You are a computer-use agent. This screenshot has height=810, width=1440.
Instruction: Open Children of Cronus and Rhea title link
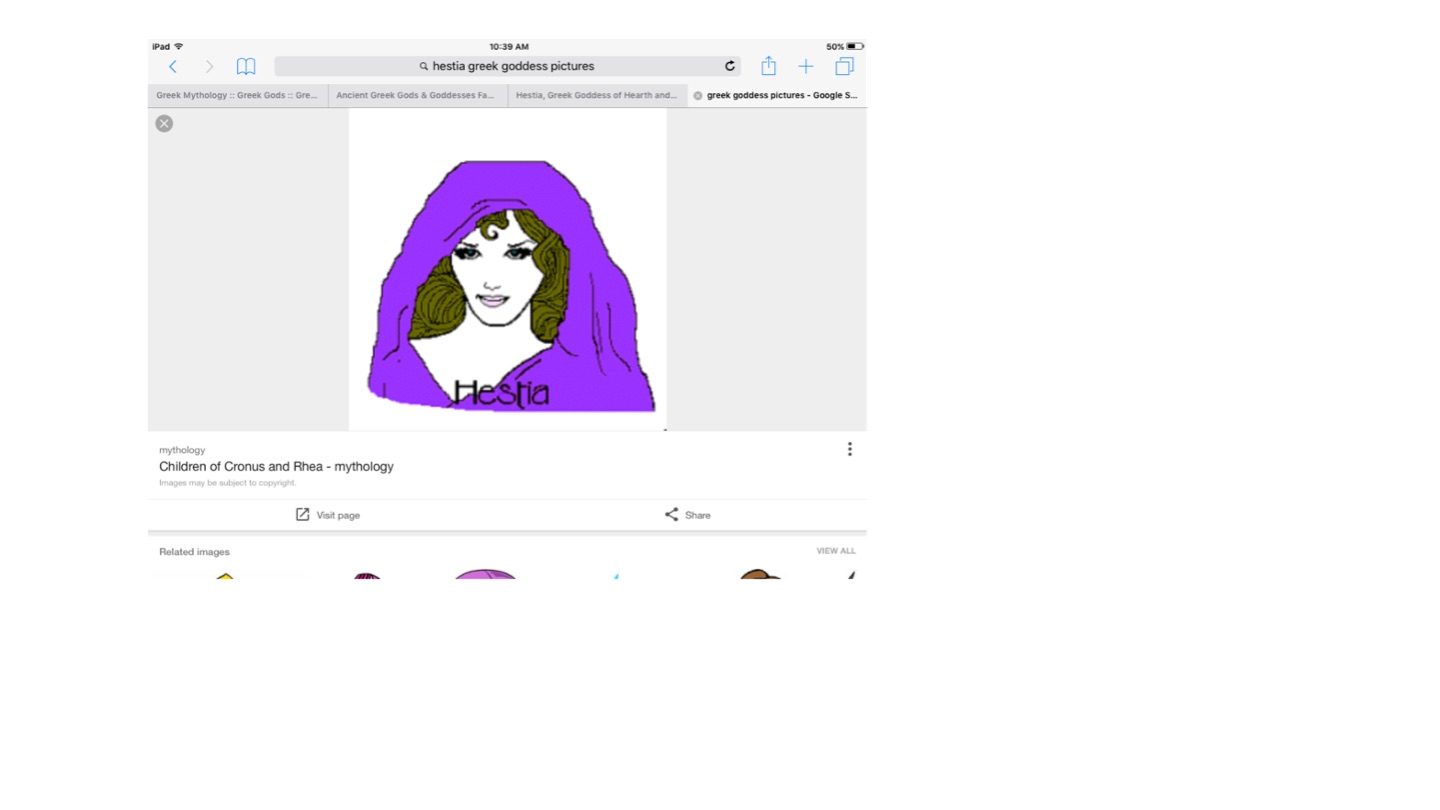coord(276,467)
